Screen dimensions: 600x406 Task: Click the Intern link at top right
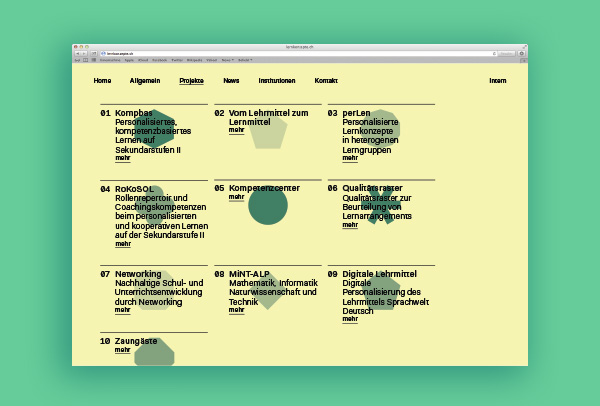(x=497, y=80)
